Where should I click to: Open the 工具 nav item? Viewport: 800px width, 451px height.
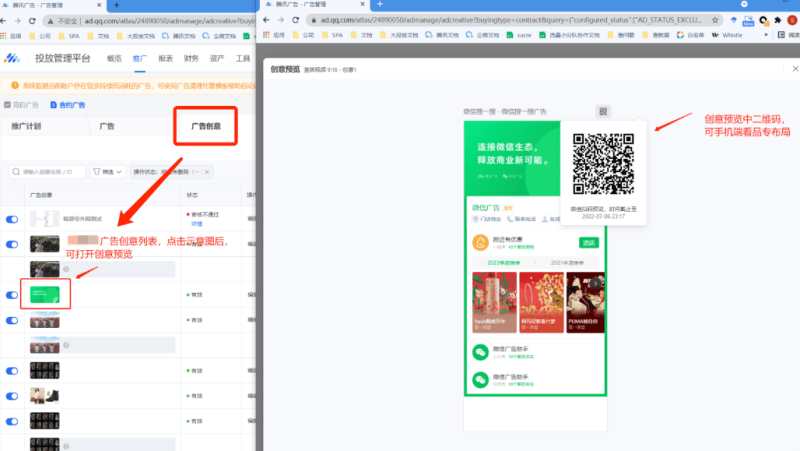[x=242, y=59]
